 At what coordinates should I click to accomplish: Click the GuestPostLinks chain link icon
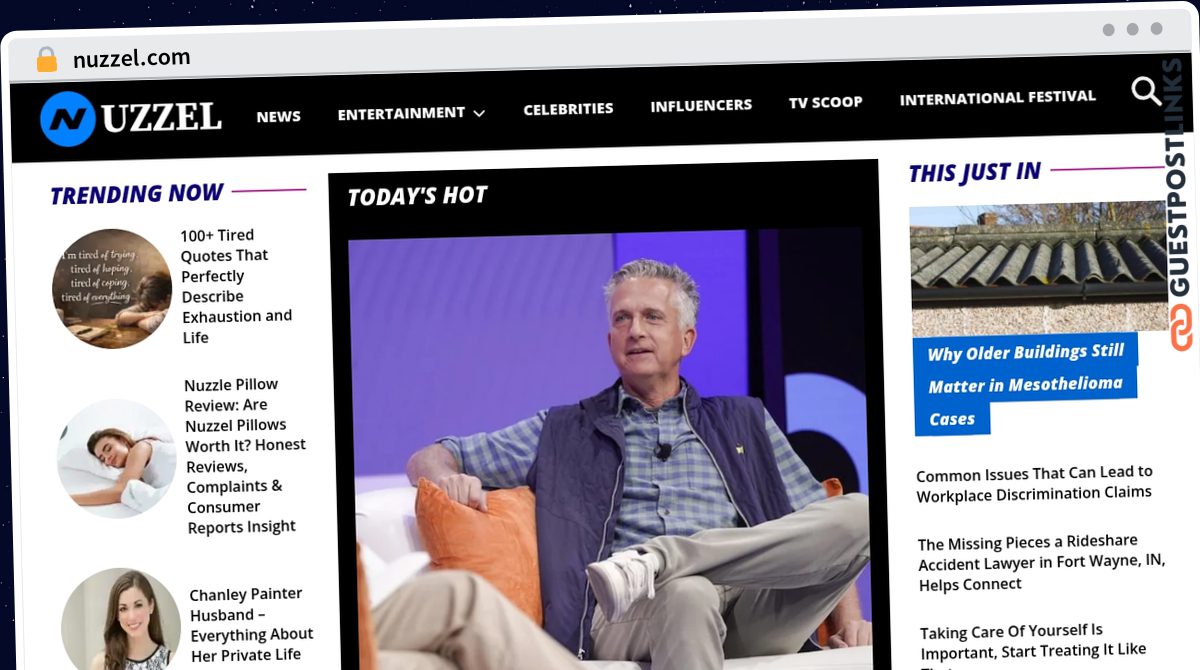[x=1181, y=329]
